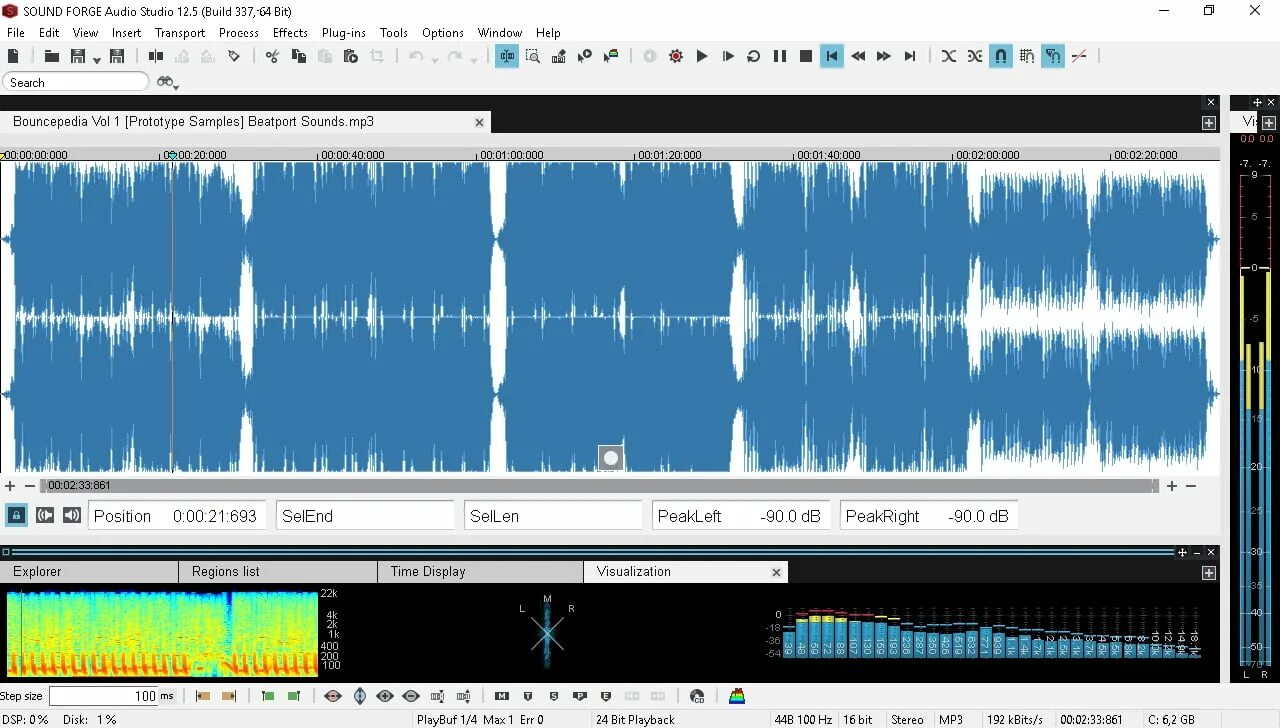This screenshot has width=1280, height=728.
Task: Toggle the highlighted Snap to Markers button
Action: coord(1053,57)
